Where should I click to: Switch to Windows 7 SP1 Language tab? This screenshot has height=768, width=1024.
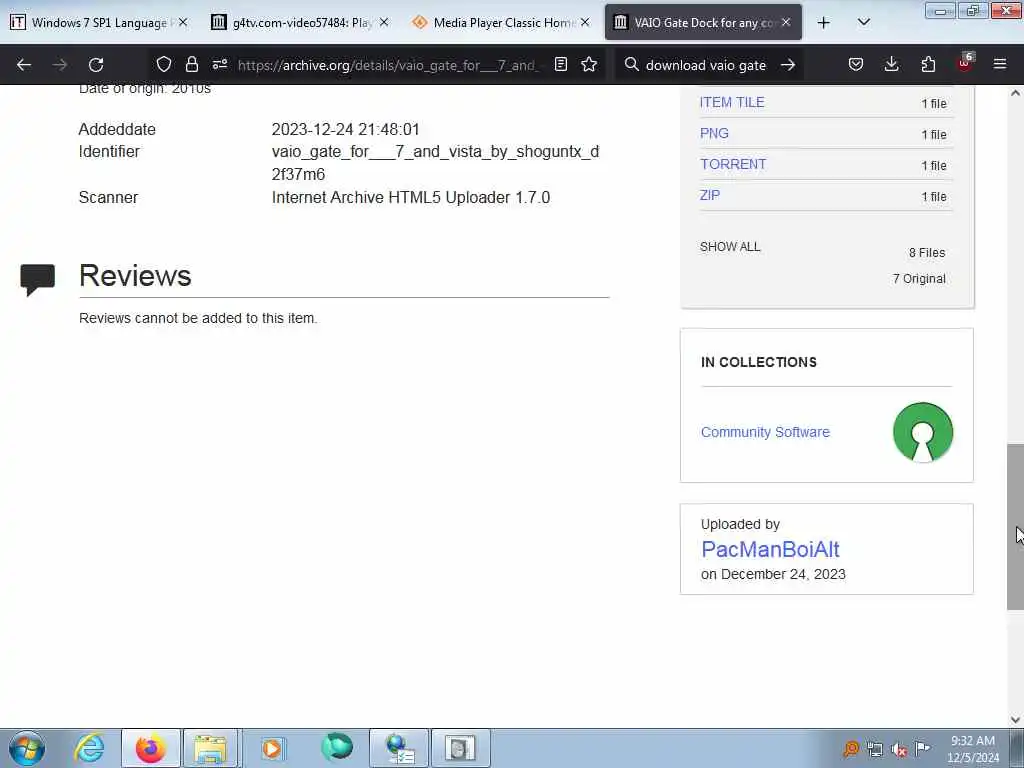99,23
